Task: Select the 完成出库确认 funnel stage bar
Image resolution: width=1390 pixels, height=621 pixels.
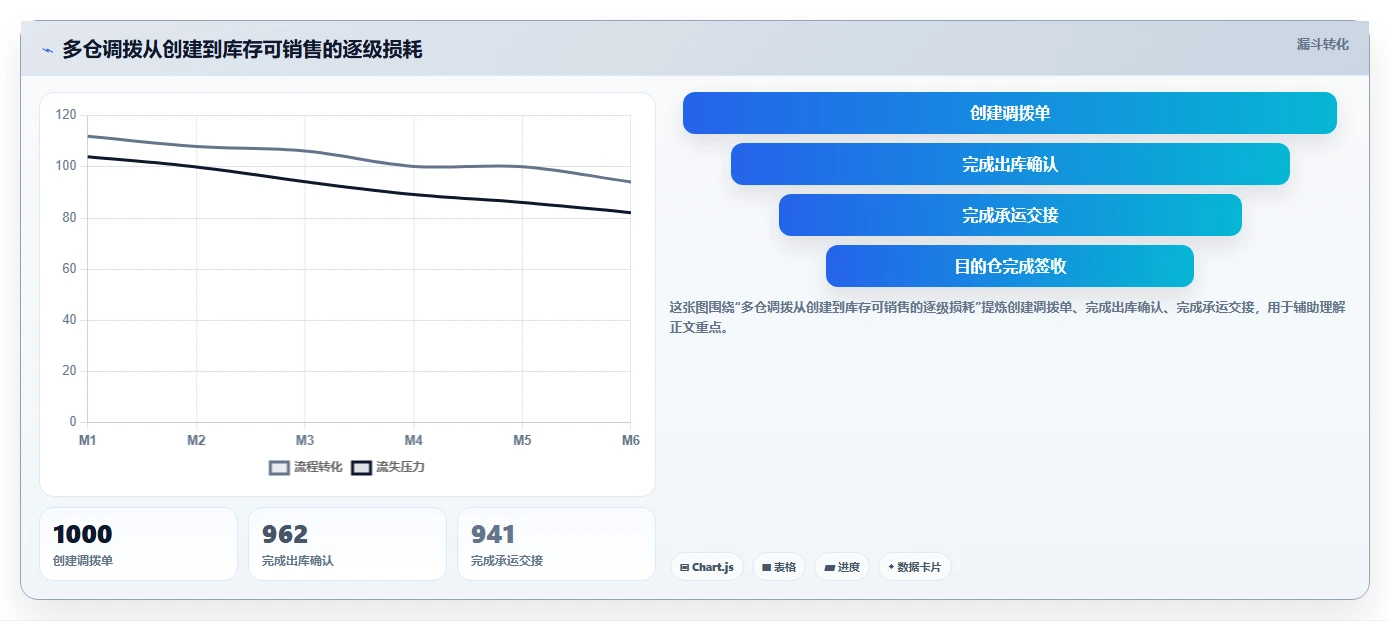Action: (1010, 164)
